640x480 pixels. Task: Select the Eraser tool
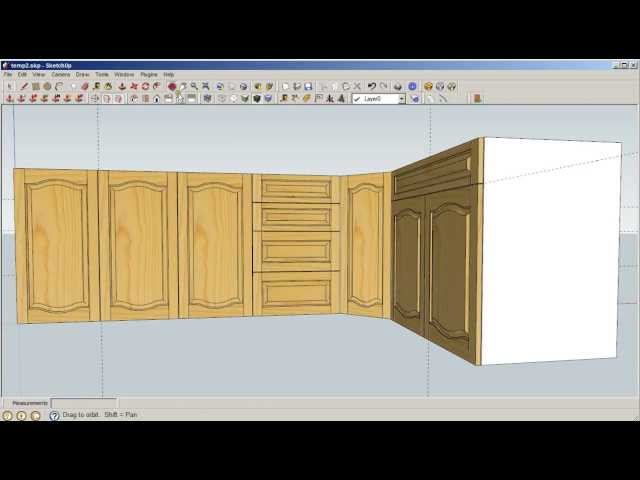pos(85,86)
